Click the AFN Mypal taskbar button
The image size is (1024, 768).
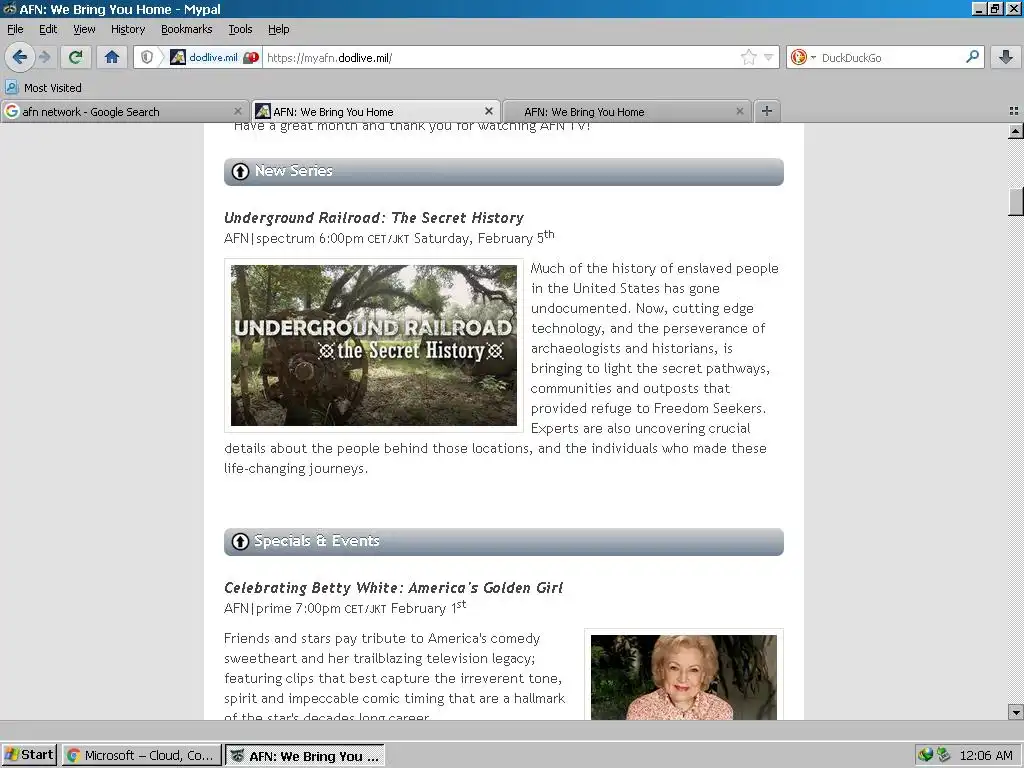coord(305,756)
